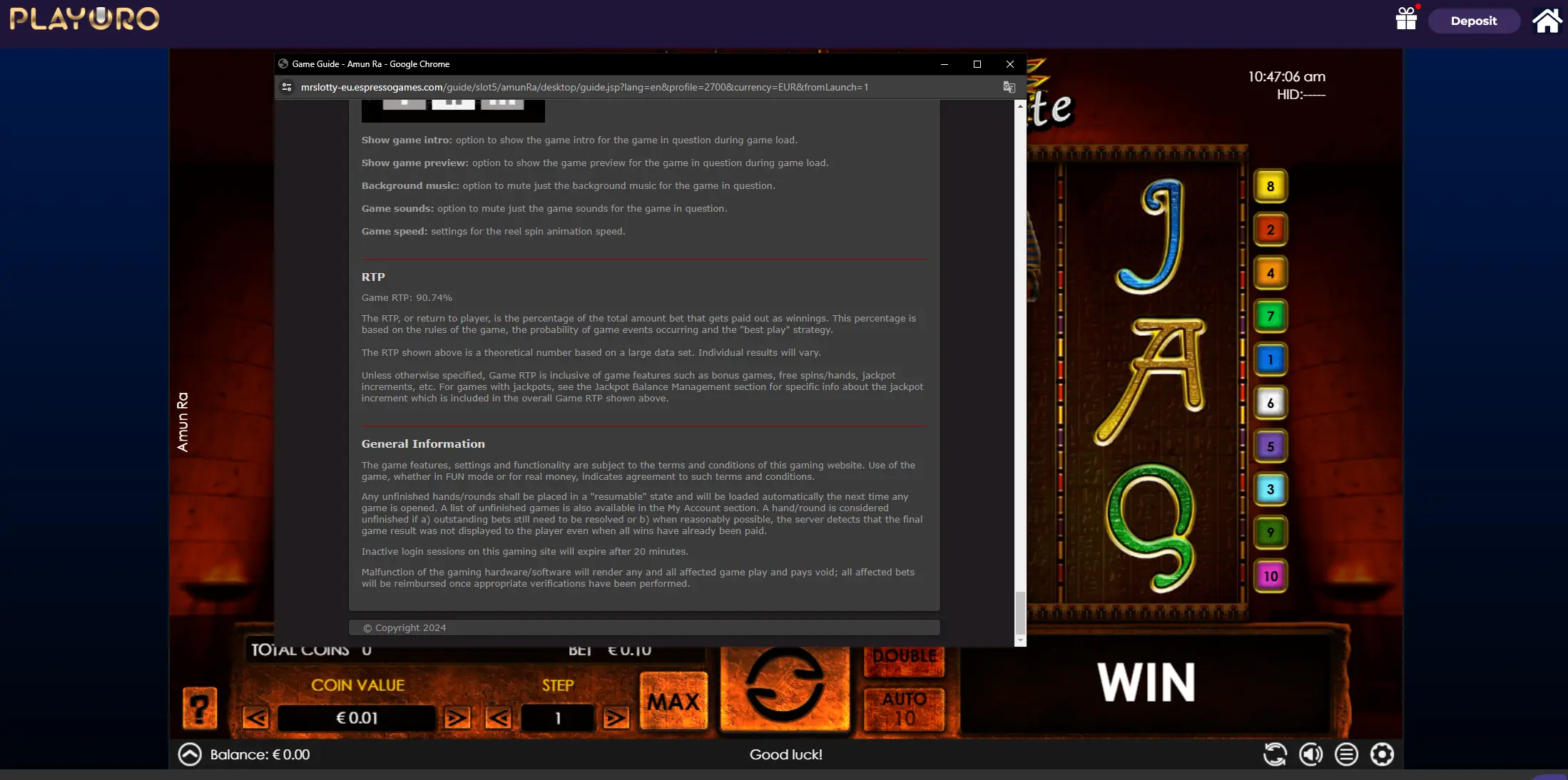Select payline 1 button
This screenshot has width=1568, height=780.
pyautogui.click(x=1271, y=360)
